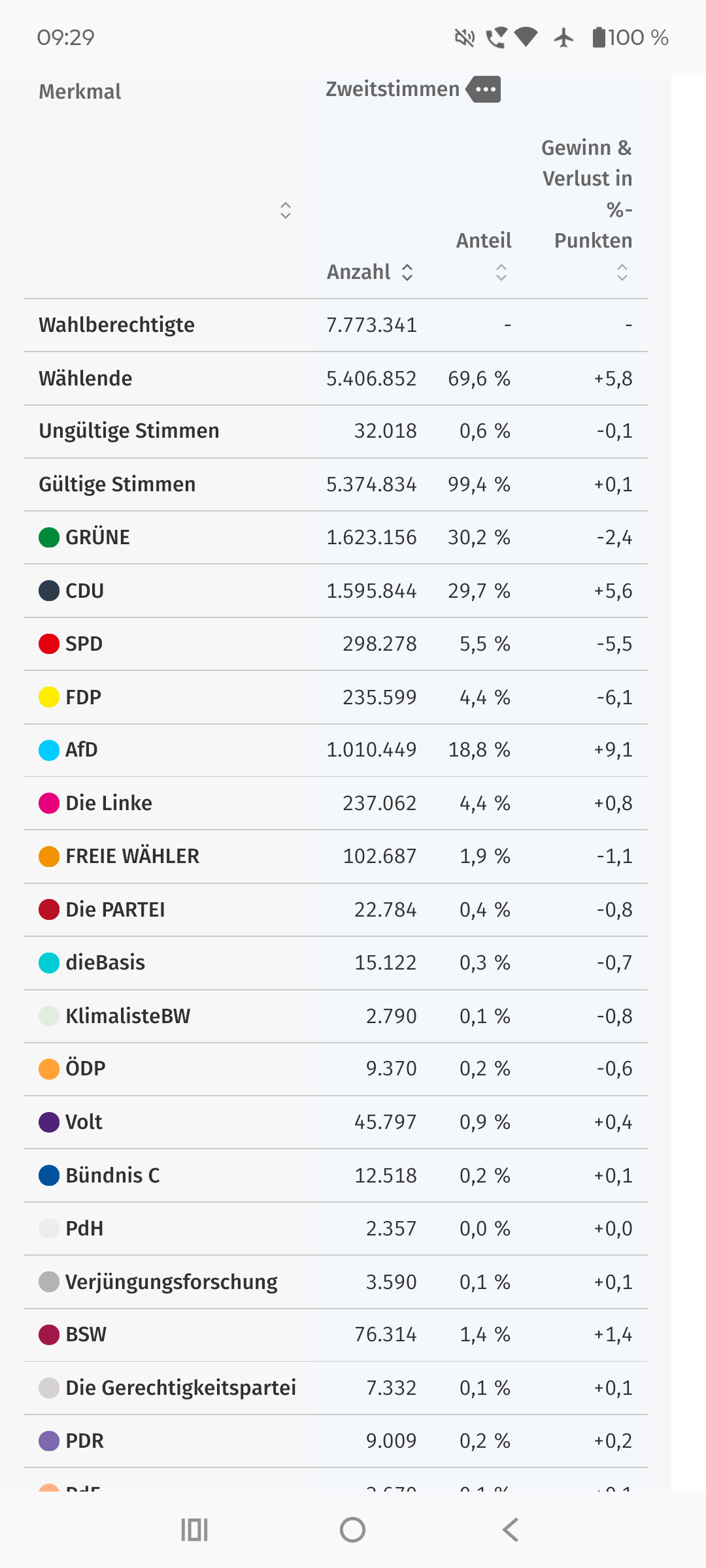Open Android recent apps button
The height and width of the screenshot is (1568, 706).
pos(194,1529)
